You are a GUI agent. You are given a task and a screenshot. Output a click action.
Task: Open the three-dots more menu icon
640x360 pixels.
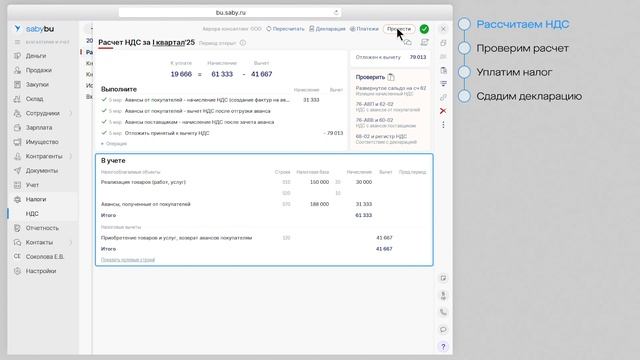443,124
